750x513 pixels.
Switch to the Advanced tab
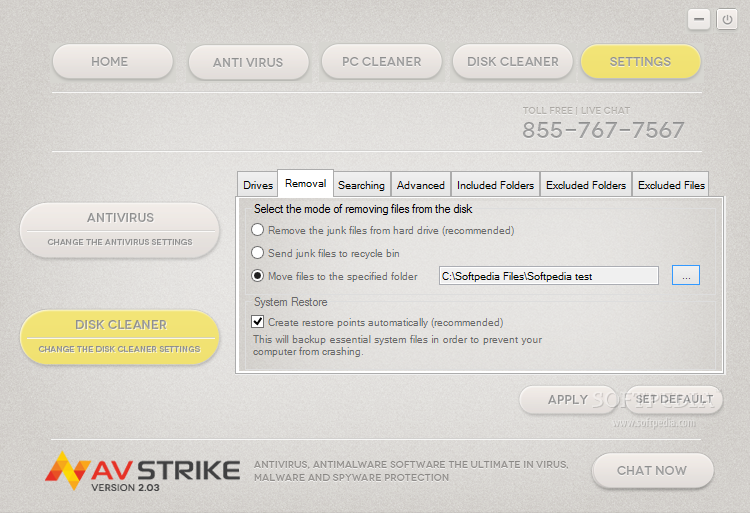pos(421,185)
